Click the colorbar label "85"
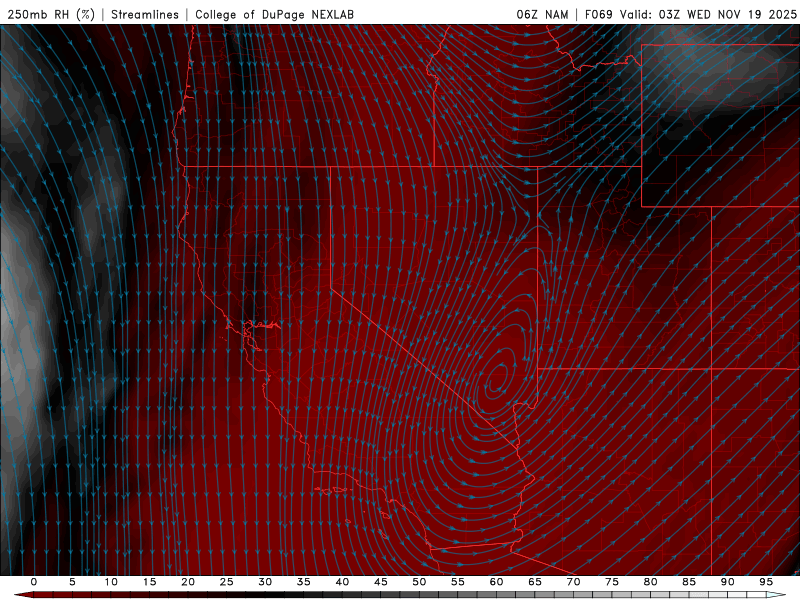This screenshot has width=800, height=600. click(x=688, y=582)
